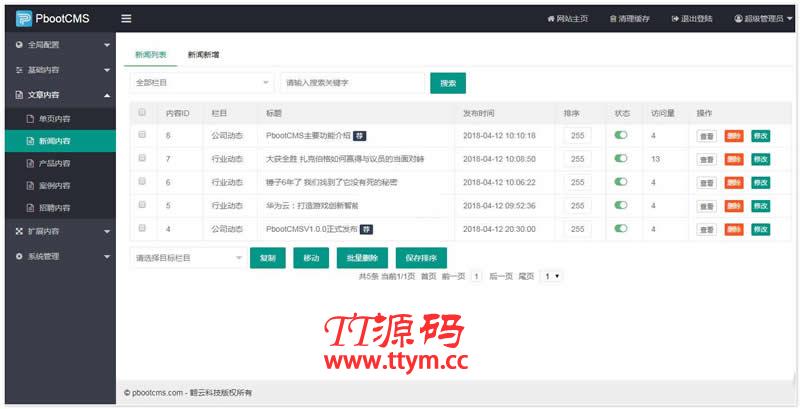800x409 pixels.
Task: Toggle the hamburger sidebar menu icon
Action: (x=126, y=19)
